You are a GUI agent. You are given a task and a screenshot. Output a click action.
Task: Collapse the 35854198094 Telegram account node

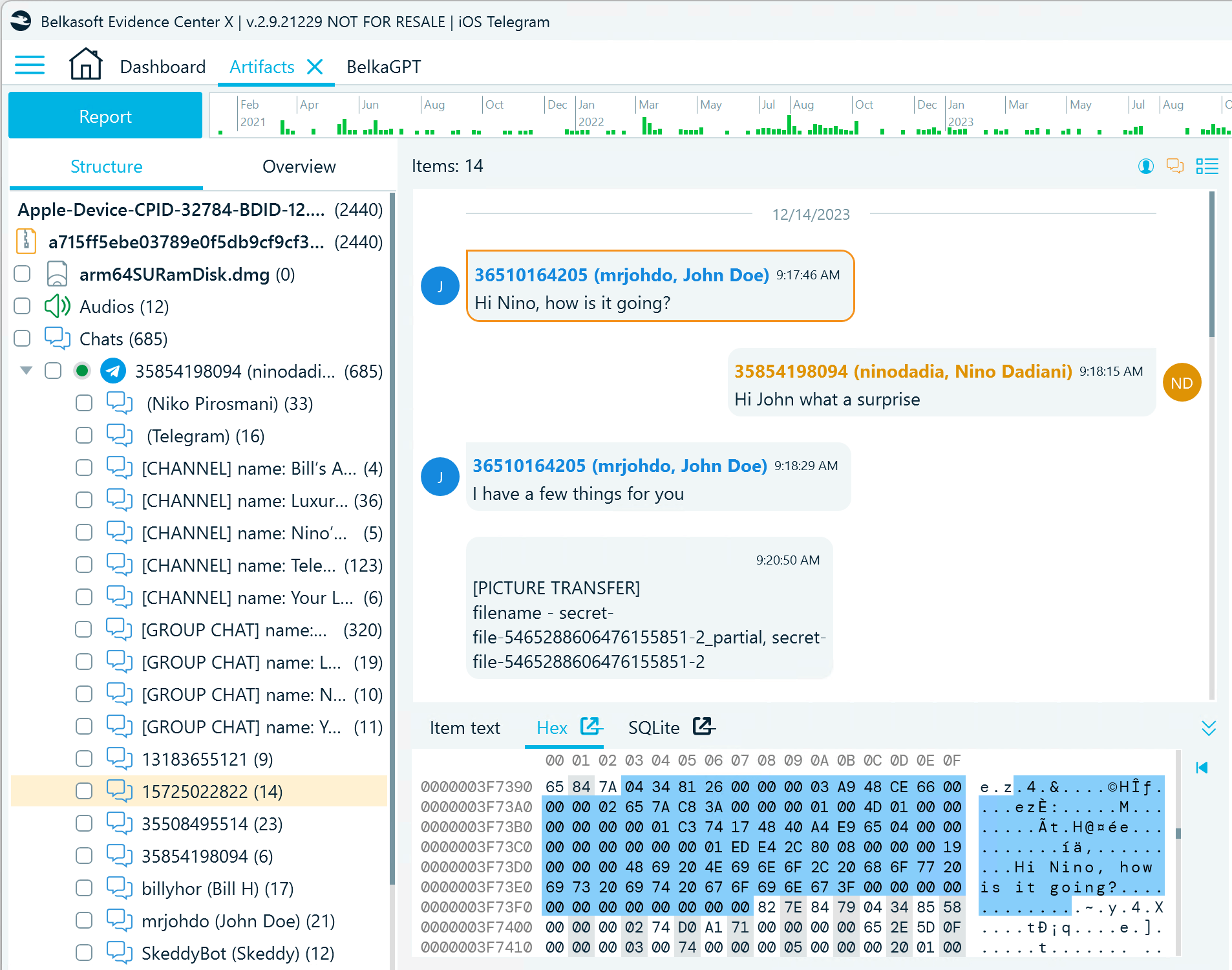tap(27, 371)
